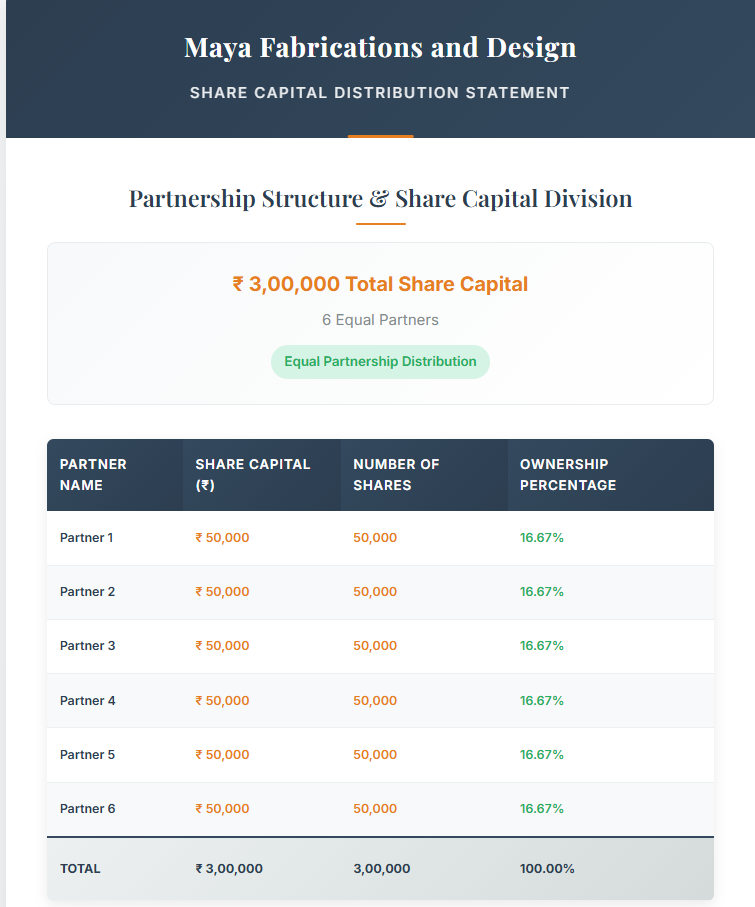Click Partner 6's ₹ 50,000 share capital

coord(222,809)
